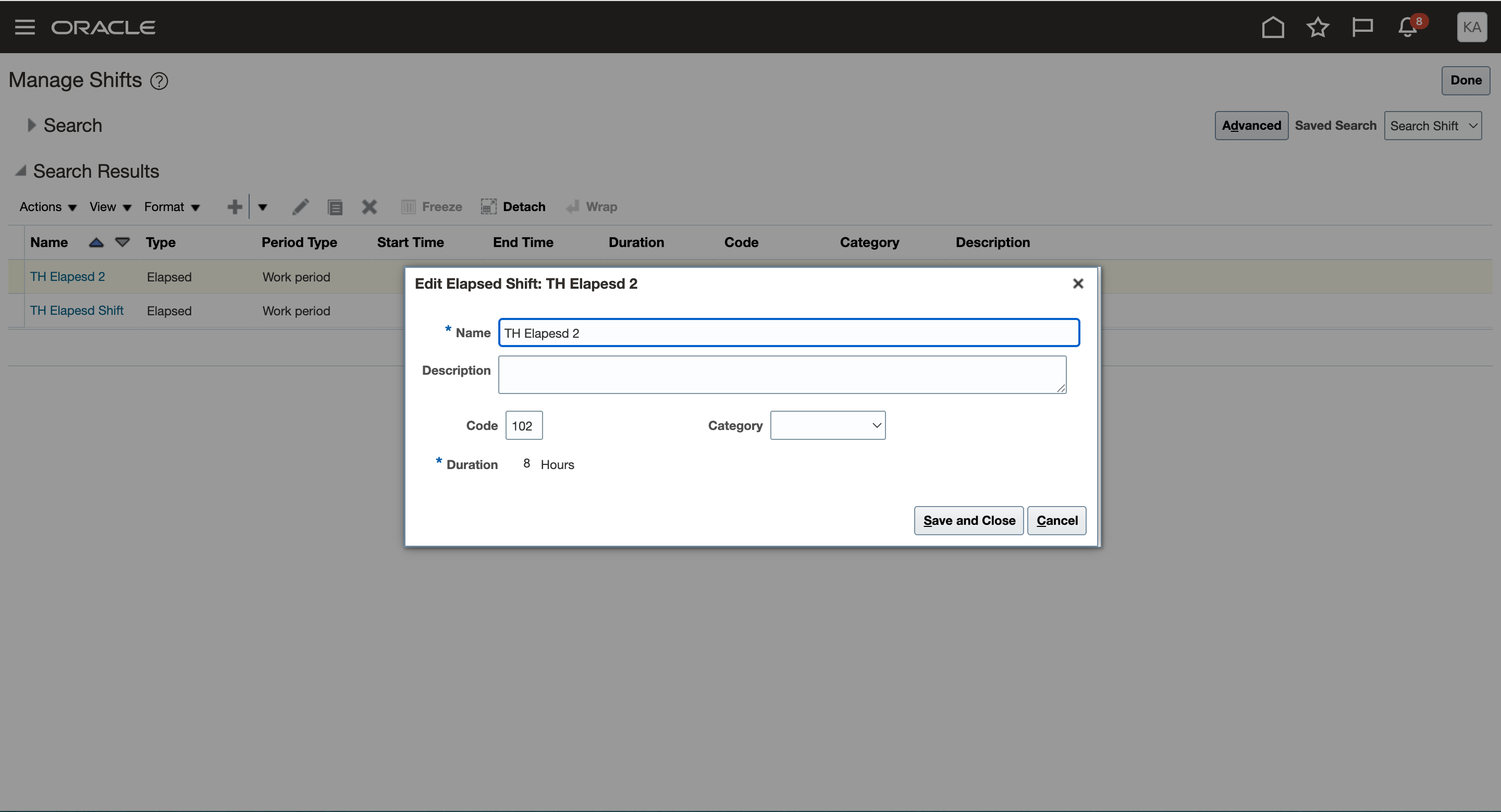Close the Edit Elapsed Shift dialog

1078,284
